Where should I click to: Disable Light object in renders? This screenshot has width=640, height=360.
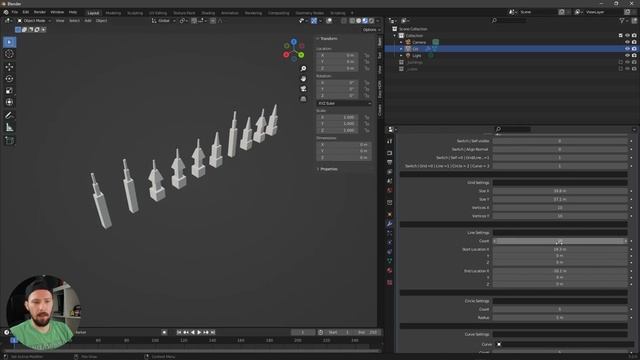(x=634, y=56)
